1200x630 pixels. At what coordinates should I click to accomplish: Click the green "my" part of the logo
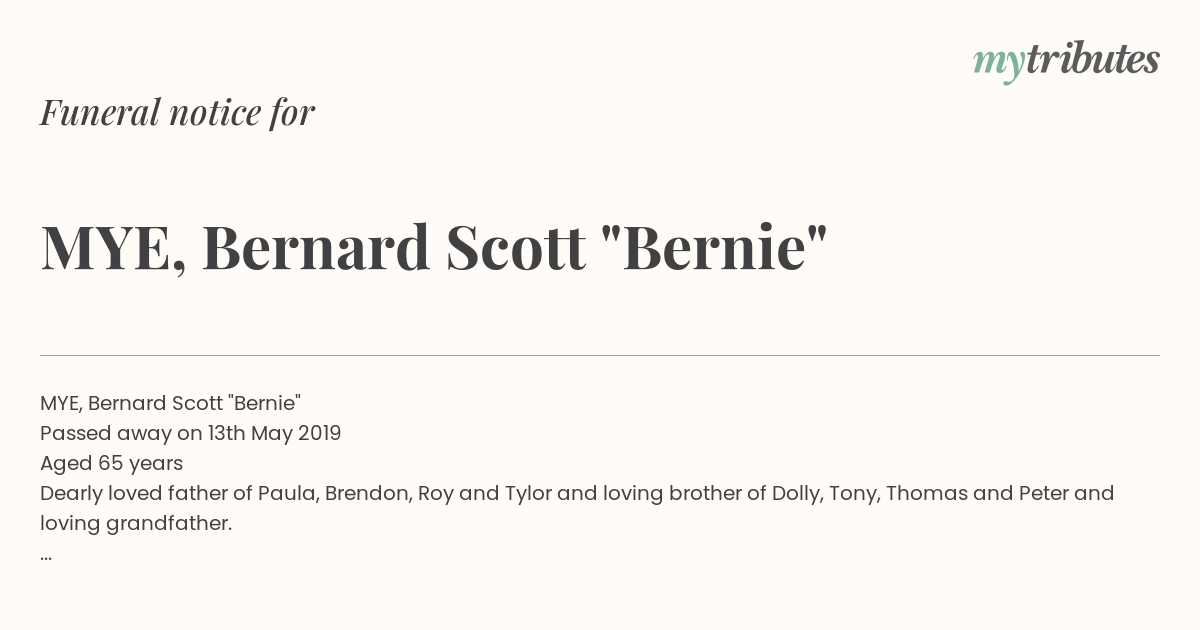pyautogui.click(x=998, y=64)
